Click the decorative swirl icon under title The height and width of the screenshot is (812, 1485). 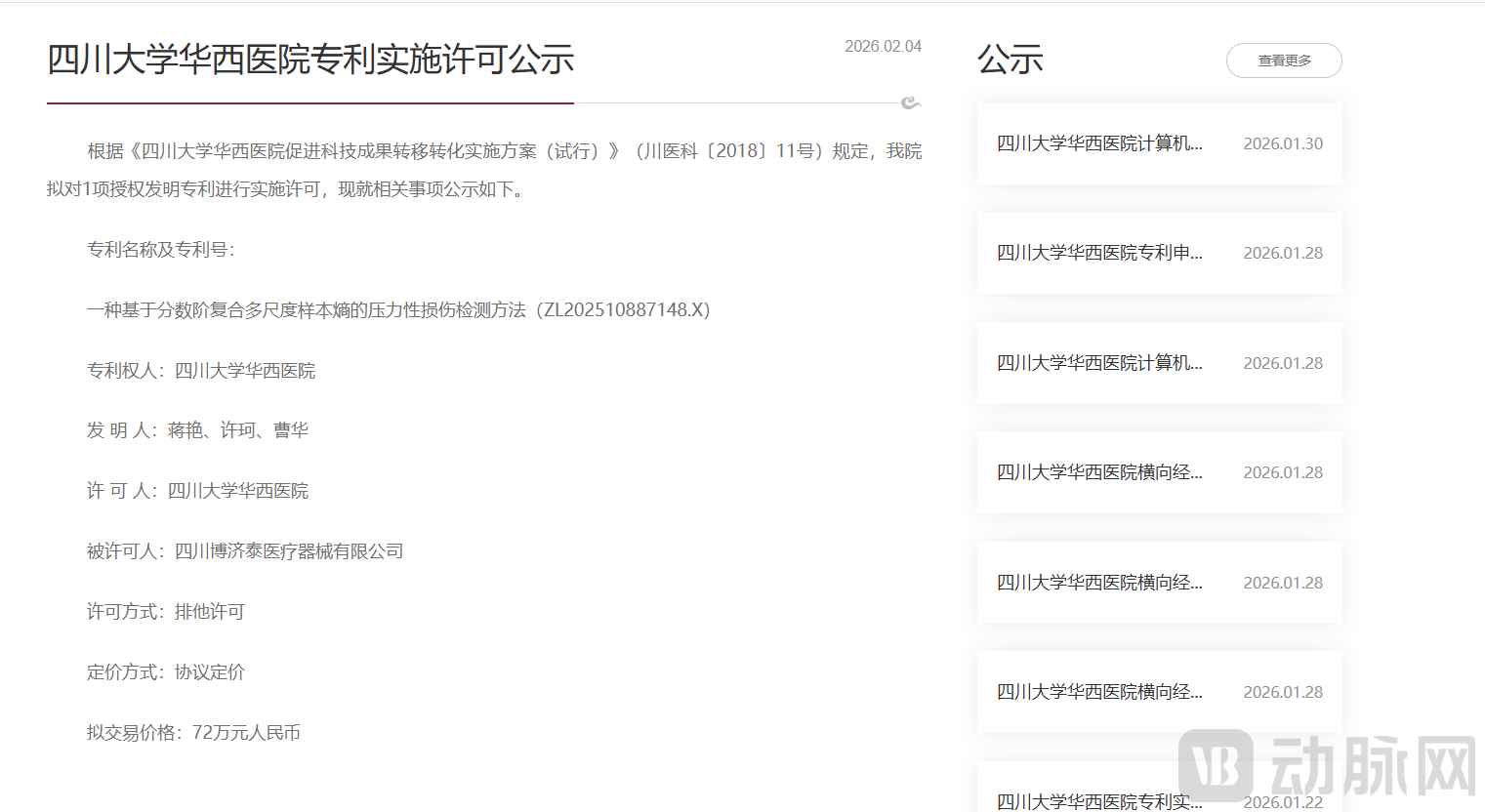910,102
